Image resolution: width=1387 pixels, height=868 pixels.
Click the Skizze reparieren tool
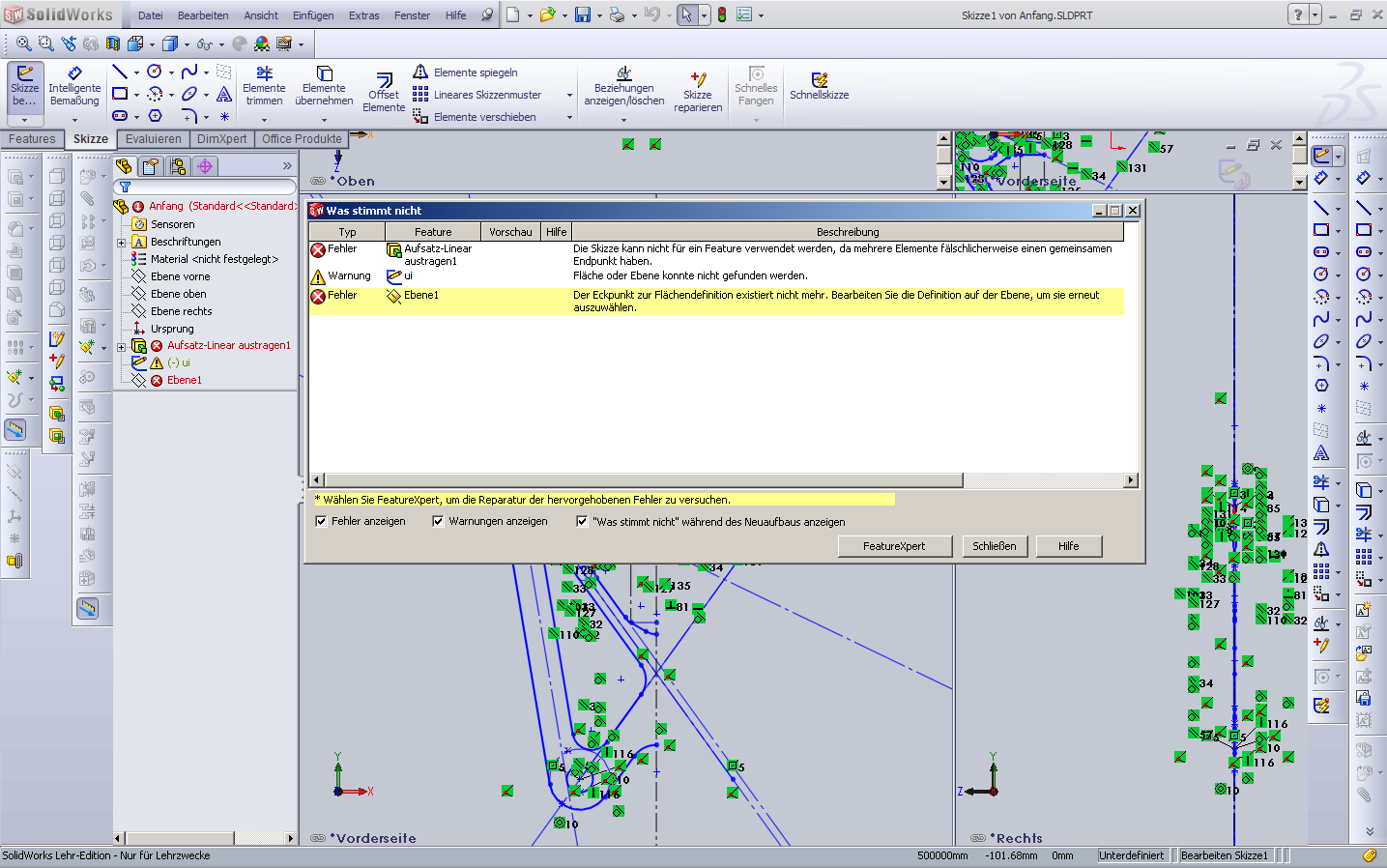click(x=698, y=93)
